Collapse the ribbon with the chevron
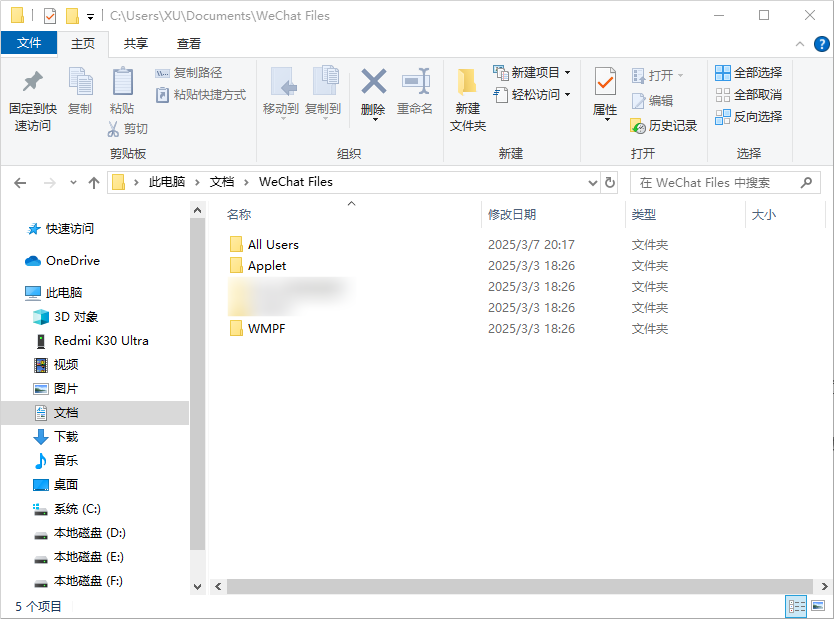The height and width of the screenshot is (619, 834). tap(800, 44)
